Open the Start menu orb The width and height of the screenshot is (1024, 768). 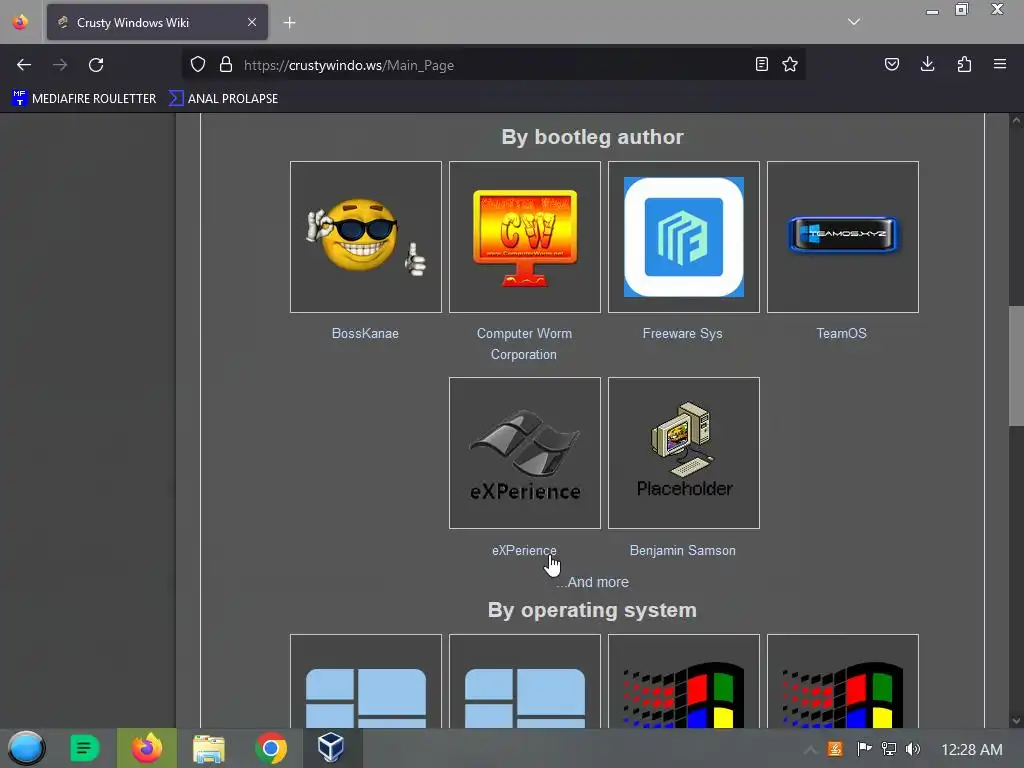pos(26,748)
